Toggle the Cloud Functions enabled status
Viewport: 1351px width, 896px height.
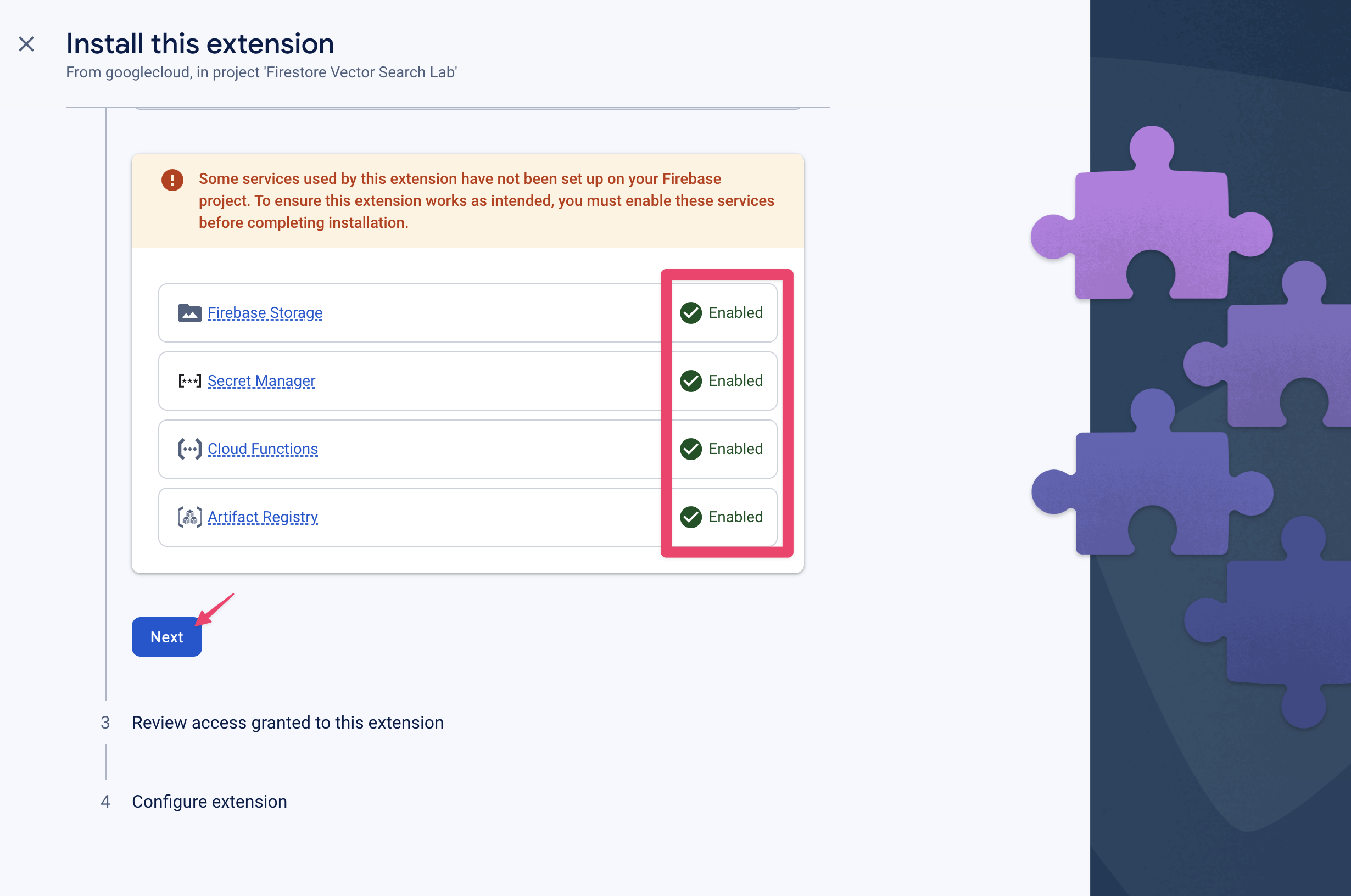pos(721,448)
